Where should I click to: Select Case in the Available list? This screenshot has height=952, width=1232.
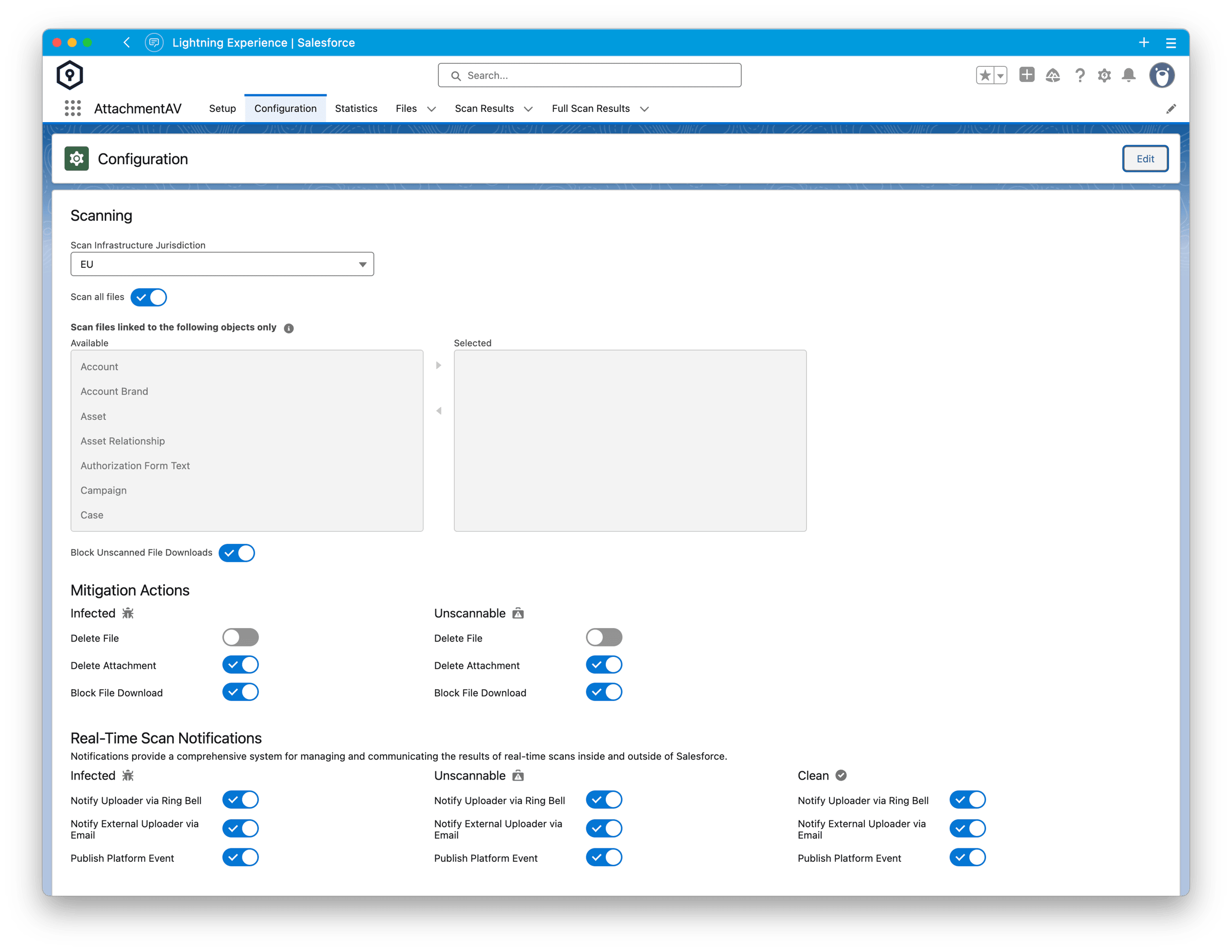pyautogui.click(x=247, y=515)
